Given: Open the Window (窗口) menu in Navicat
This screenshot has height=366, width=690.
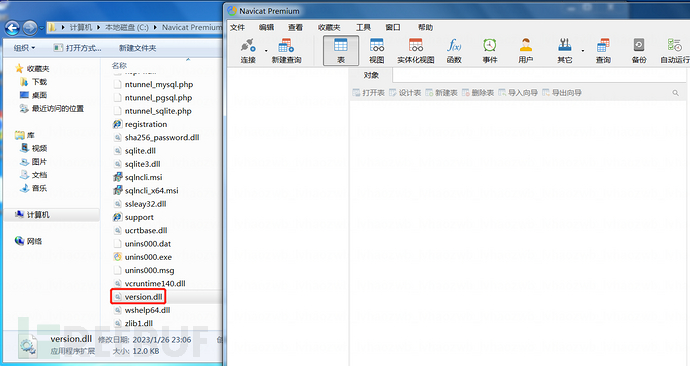Looking at the screenshot, I should tap(393, 27).
